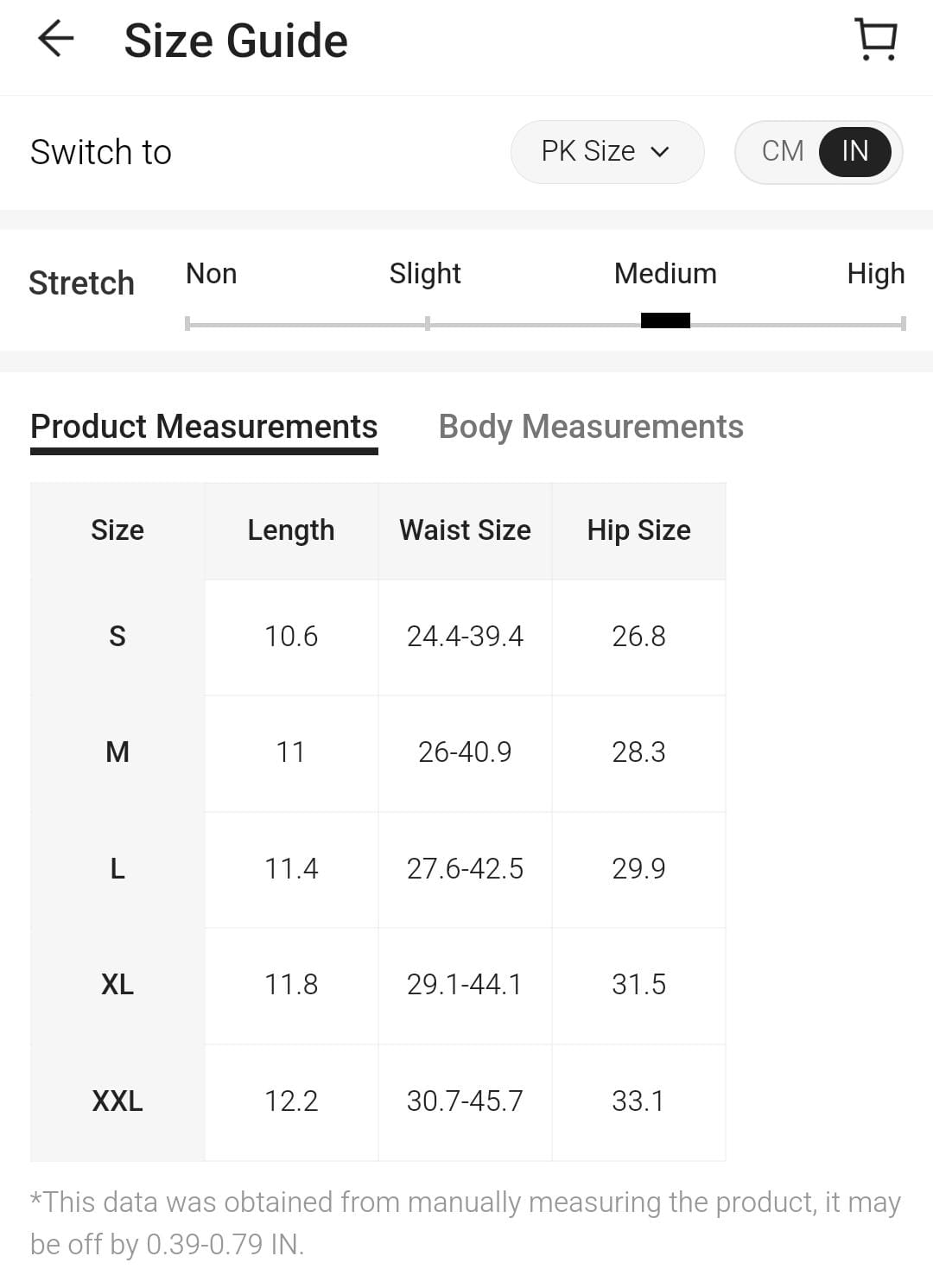Click the Length column header
Viewport: 933px width, 1288px height.
coord(290,530)
